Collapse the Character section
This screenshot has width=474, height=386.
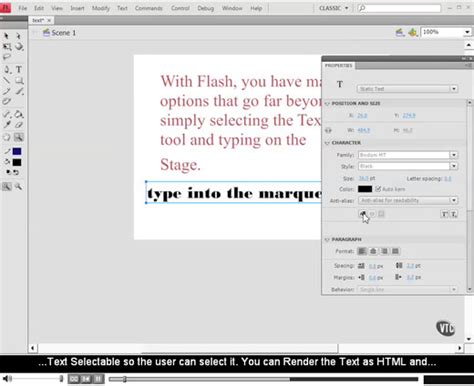coord(327,143)
